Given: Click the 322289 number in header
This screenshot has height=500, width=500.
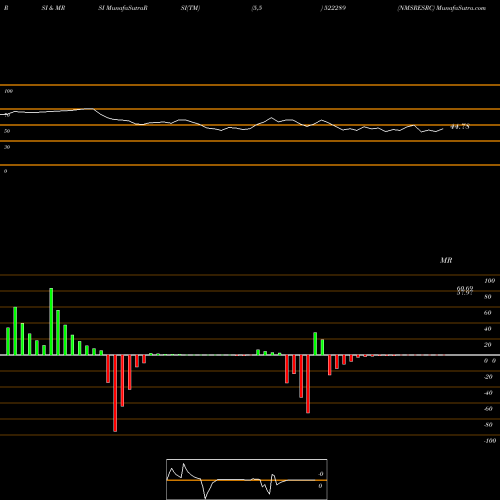Looking at the screenshot, I should coord(334,8).
